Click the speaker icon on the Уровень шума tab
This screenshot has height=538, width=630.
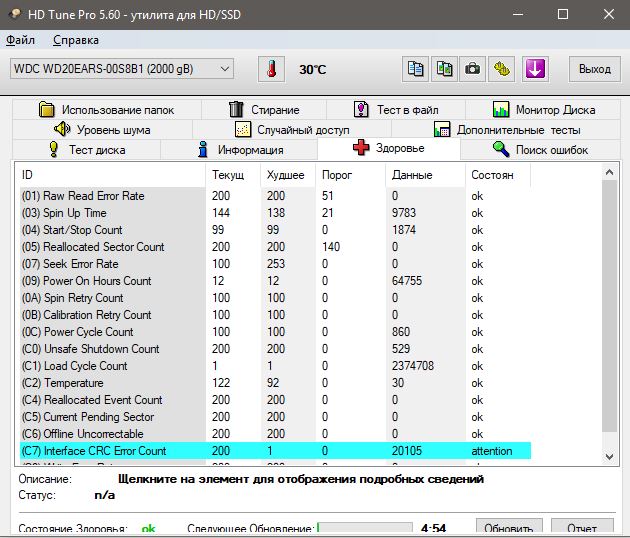tap(62, 129)
